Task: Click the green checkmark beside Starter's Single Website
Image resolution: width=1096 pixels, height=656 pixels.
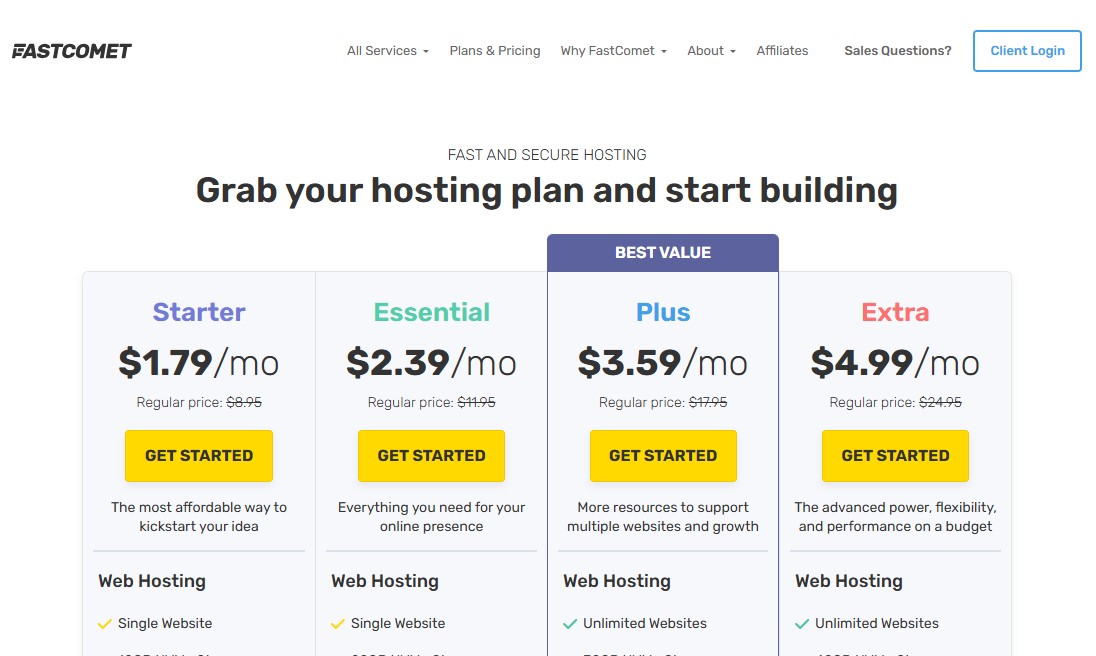Action: pos(105,623)
